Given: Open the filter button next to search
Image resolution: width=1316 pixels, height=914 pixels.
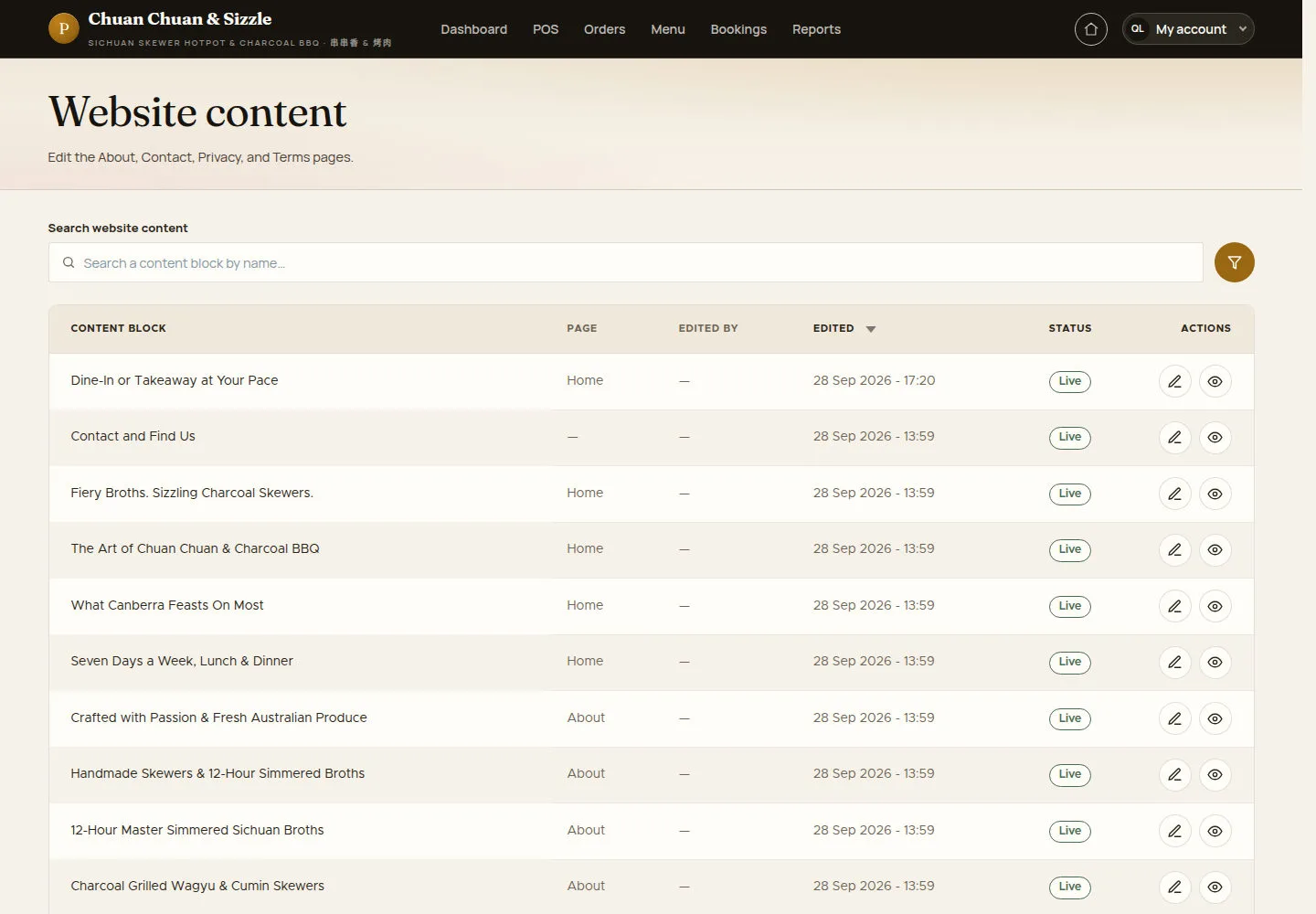Looking at the screenshot, I should [1234, 262].
